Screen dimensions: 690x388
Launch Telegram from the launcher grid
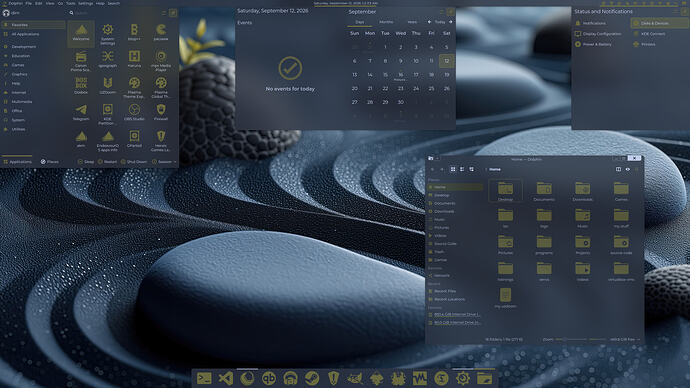pos(81,113)
